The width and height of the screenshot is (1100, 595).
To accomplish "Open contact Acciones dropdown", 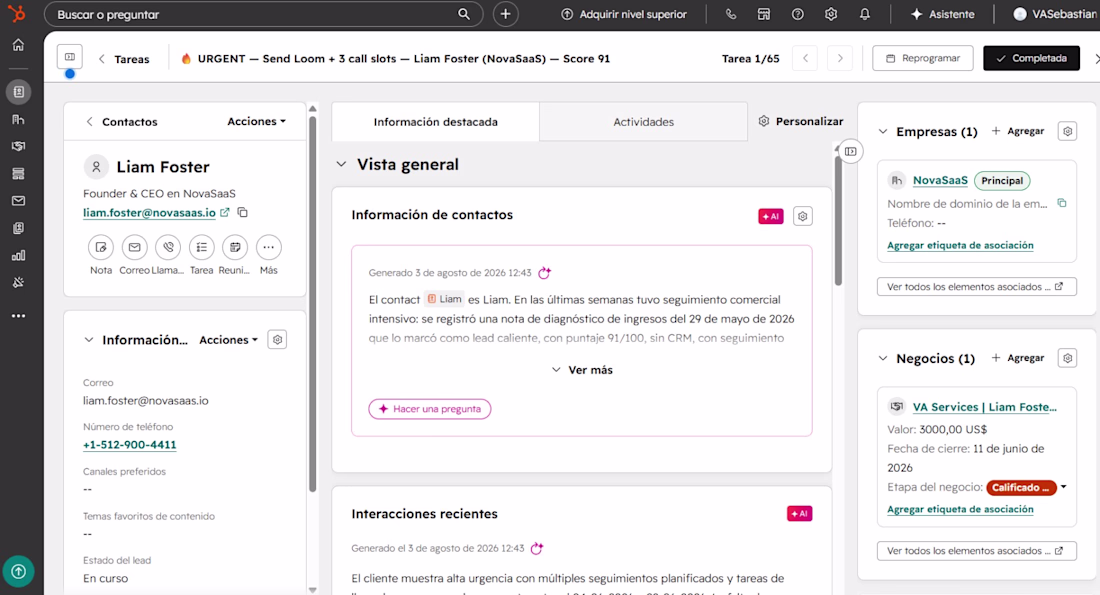I will coord(256,121).
